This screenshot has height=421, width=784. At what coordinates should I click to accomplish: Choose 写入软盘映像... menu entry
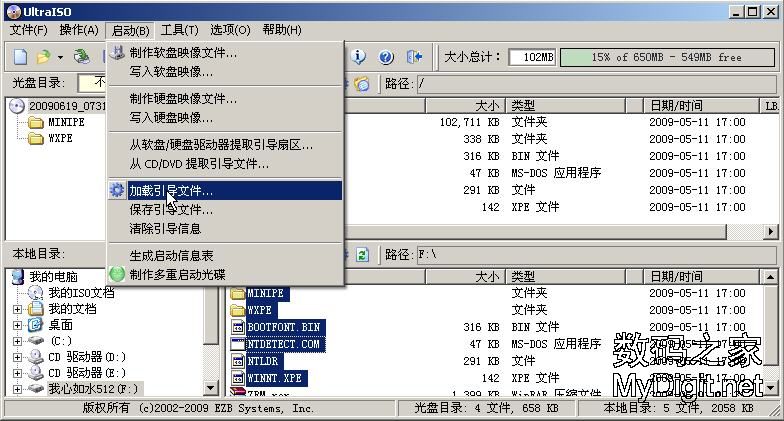coord(225,72)
